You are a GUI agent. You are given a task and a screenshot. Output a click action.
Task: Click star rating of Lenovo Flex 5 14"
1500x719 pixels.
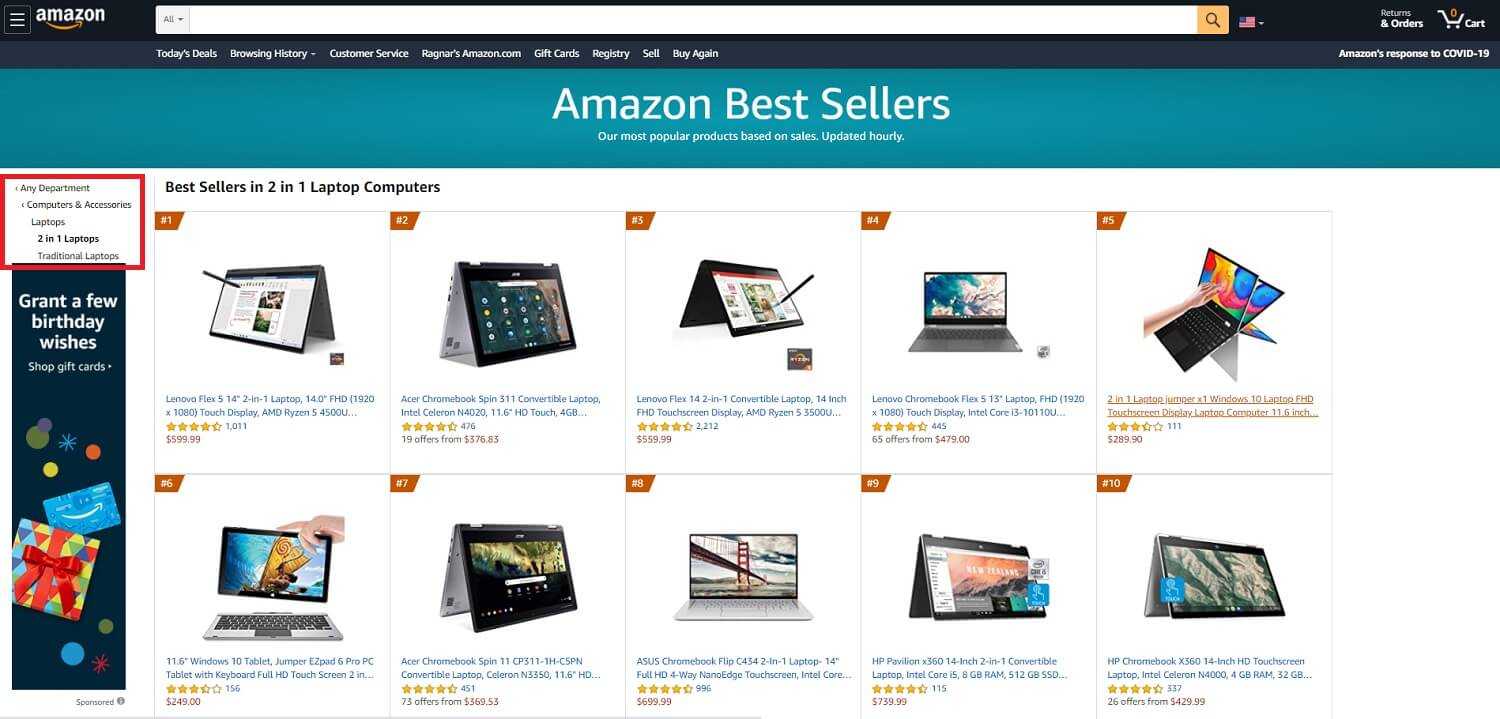(x=194, y=427)
